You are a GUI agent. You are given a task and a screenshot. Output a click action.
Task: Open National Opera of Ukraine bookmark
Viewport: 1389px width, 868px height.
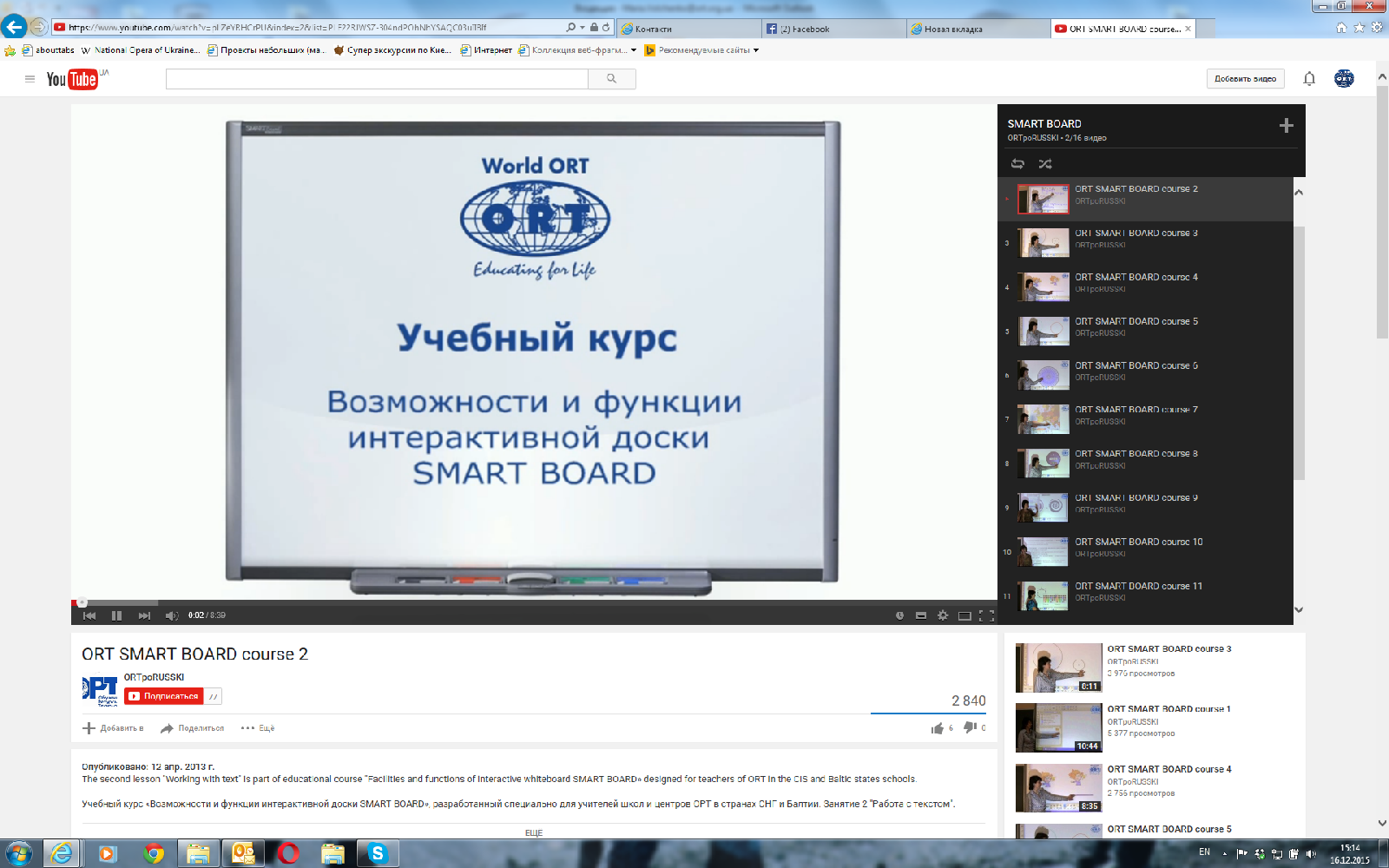pos(140,50)
